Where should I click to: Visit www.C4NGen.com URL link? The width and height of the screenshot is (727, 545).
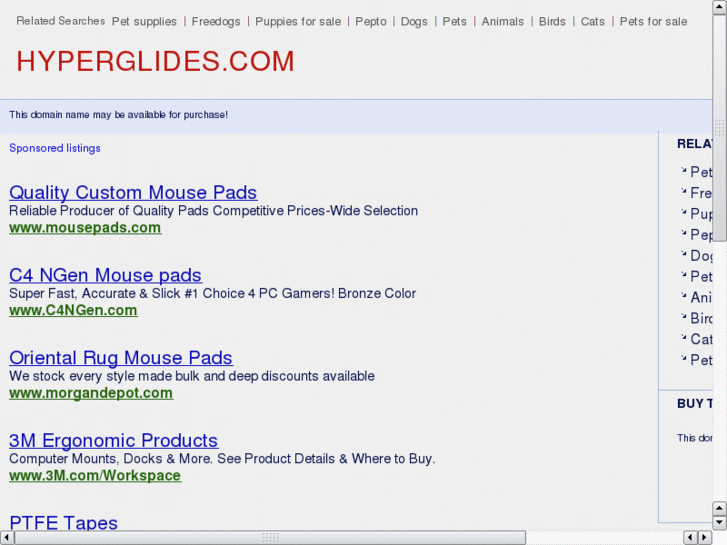coord(73,310)
